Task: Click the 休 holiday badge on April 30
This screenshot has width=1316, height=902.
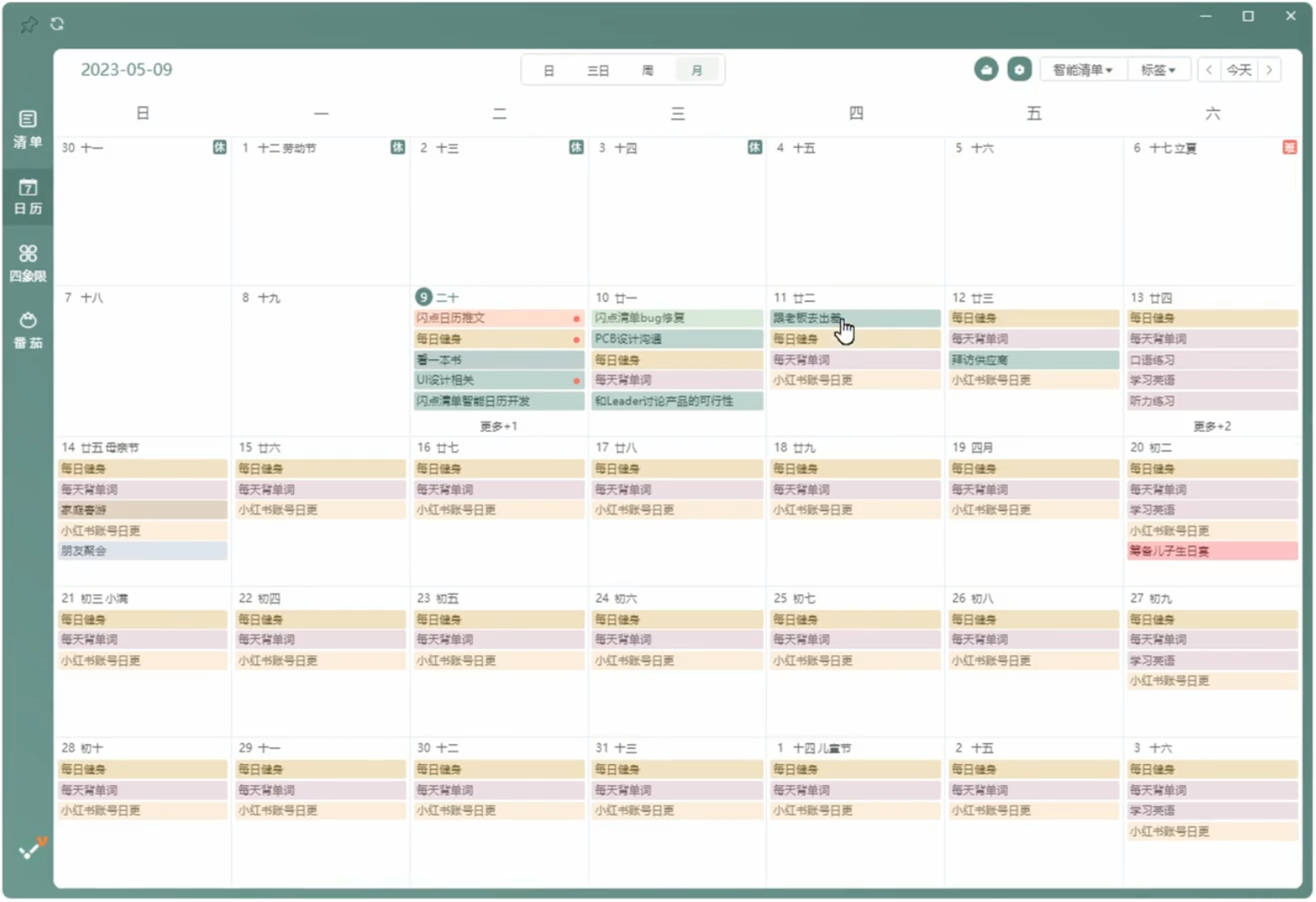Action: (x=219, y=148)
